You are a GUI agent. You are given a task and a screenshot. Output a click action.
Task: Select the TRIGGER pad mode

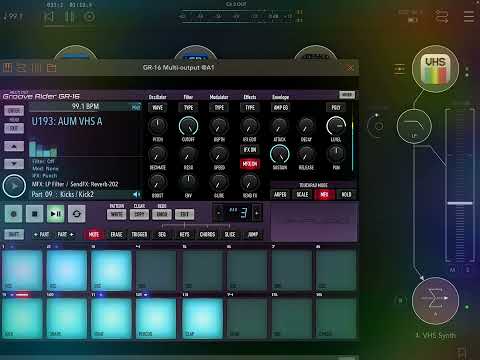click(139, 235)
